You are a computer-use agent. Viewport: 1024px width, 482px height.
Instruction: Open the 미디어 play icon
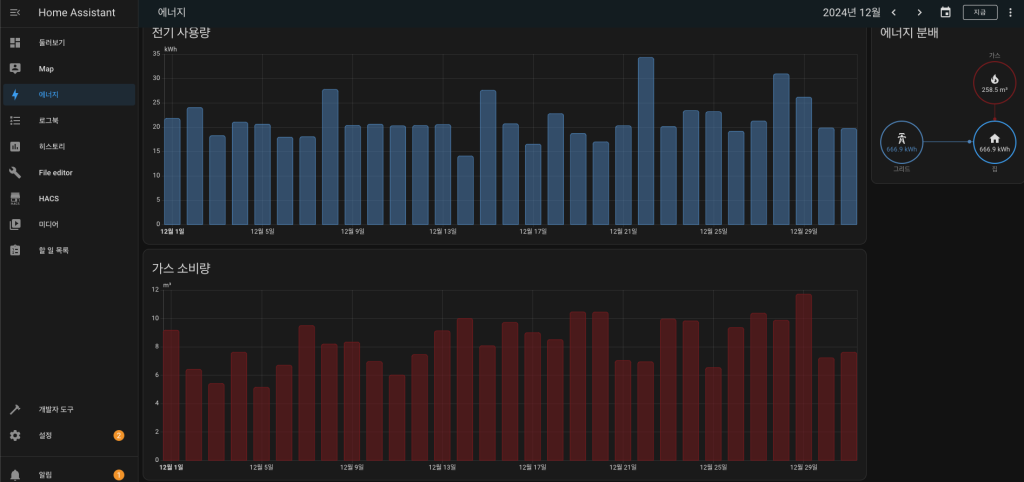[15, 224]
